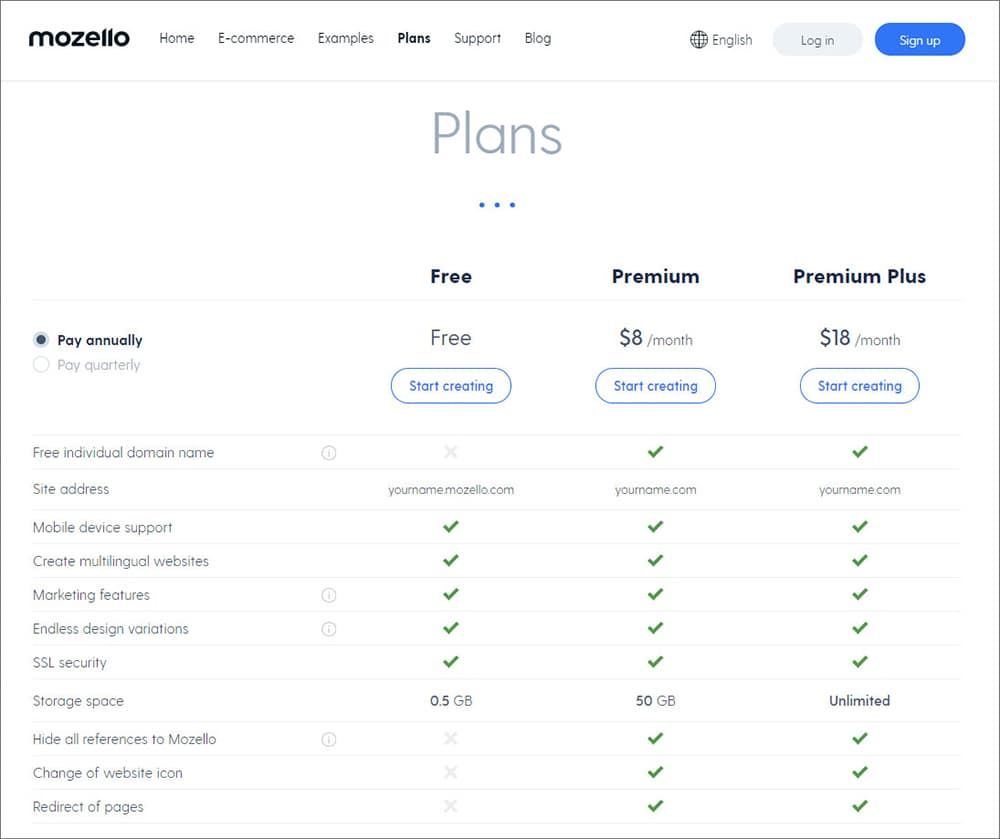The image size is (1000, 839).
Task: Open info icon for Hide all references to Mozello
Action: pyautogui.click(x=328, y=739)
